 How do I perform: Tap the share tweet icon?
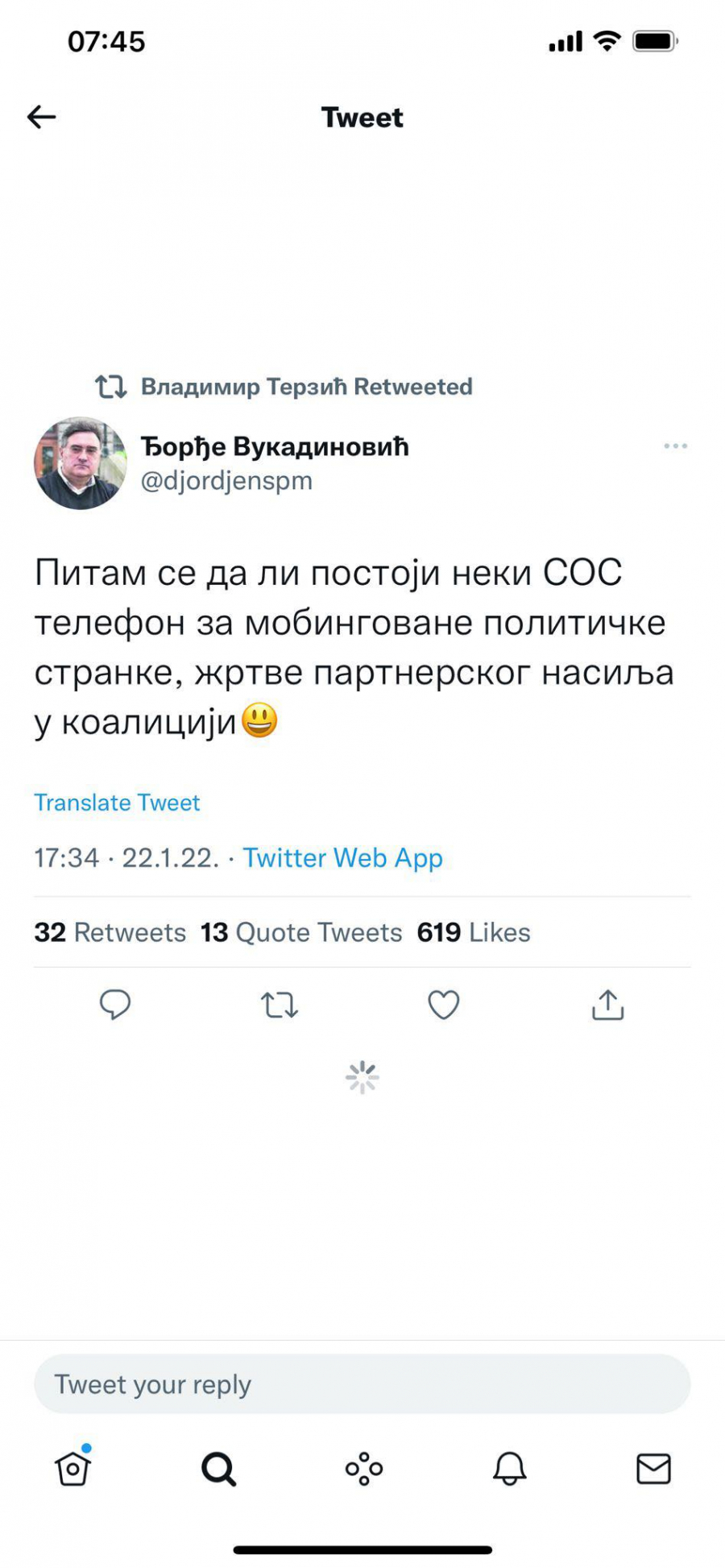608,1005
